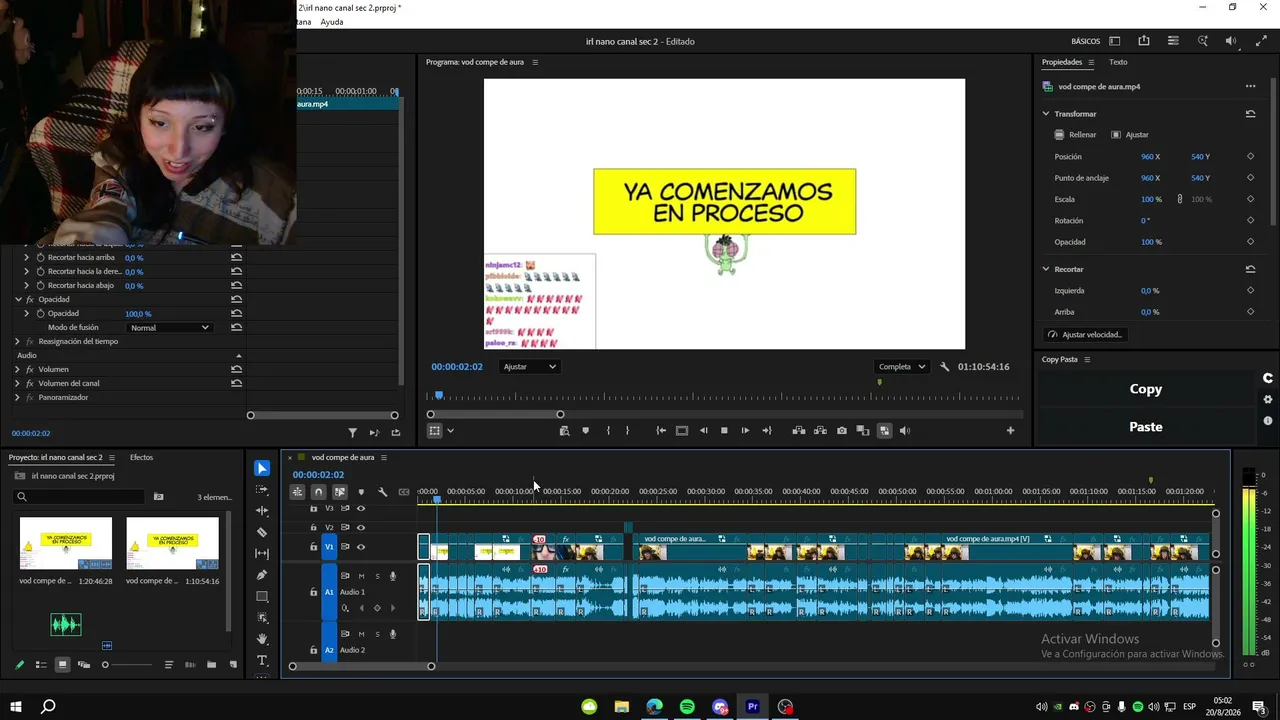
Task: Click the Lift button in Program monitor
Action: coord(798,431)
